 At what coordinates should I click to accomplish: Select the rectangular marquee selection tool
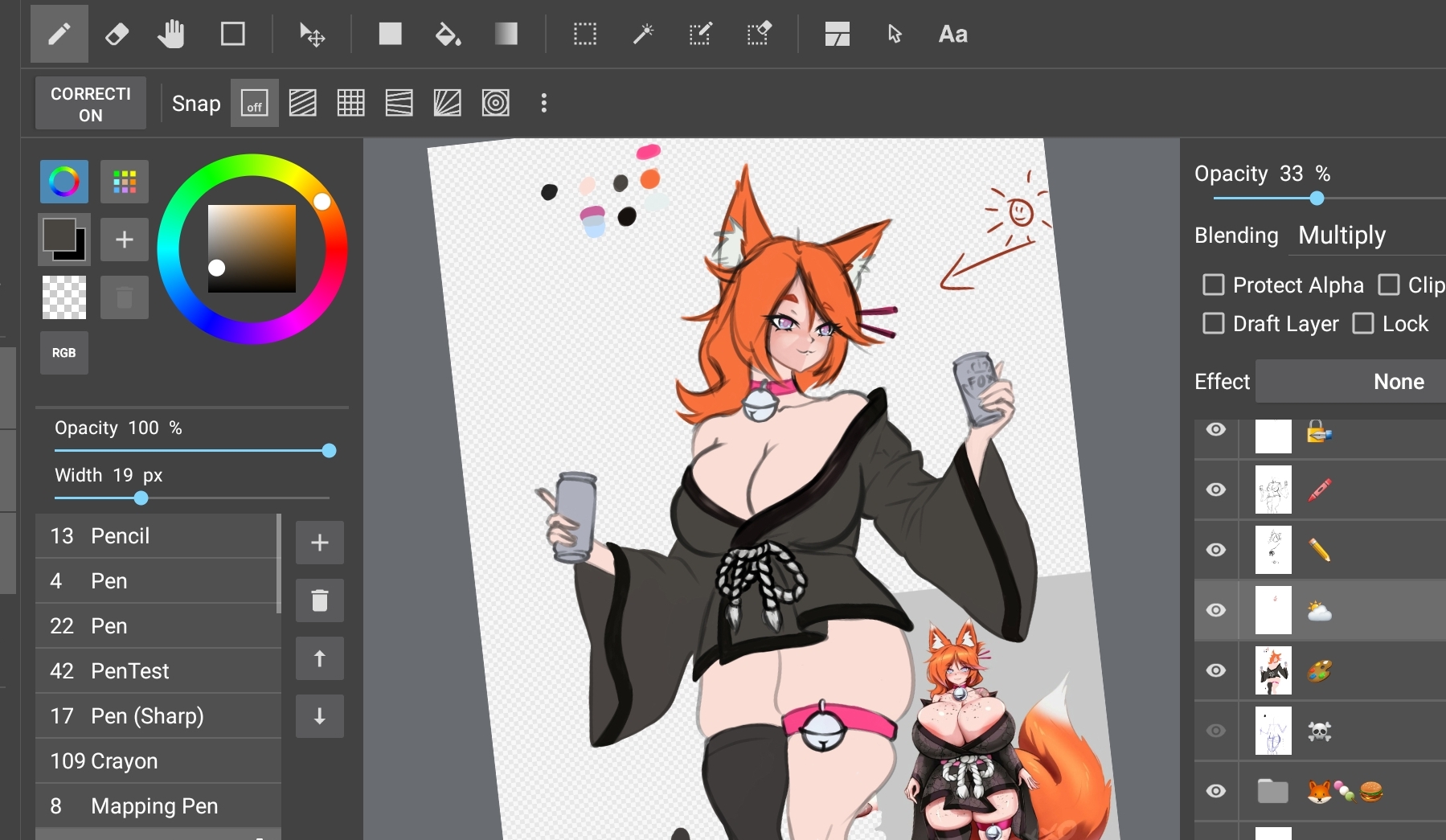pos(584,34)
